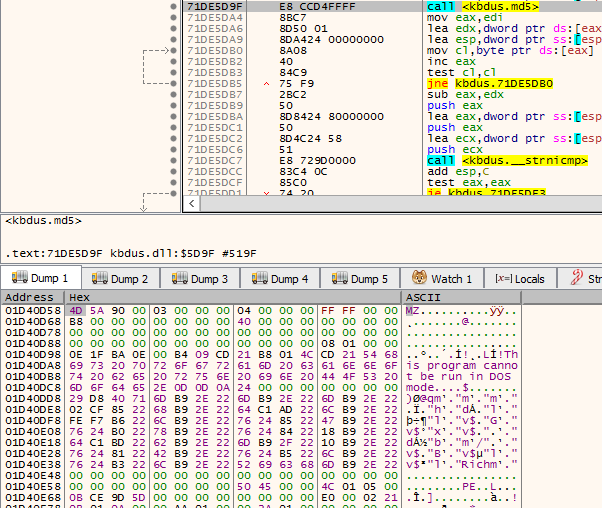Click the Dump 5 tab icon

point(339,278)
